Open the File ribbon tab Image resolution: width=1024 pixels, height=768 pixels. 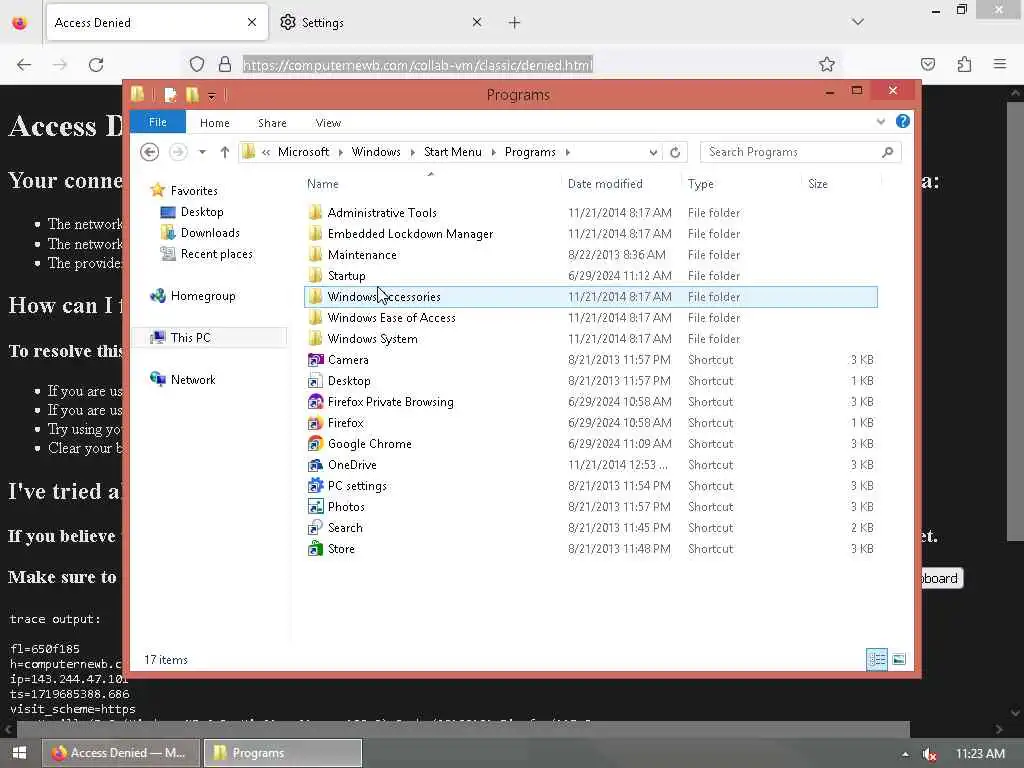[158, 122]
